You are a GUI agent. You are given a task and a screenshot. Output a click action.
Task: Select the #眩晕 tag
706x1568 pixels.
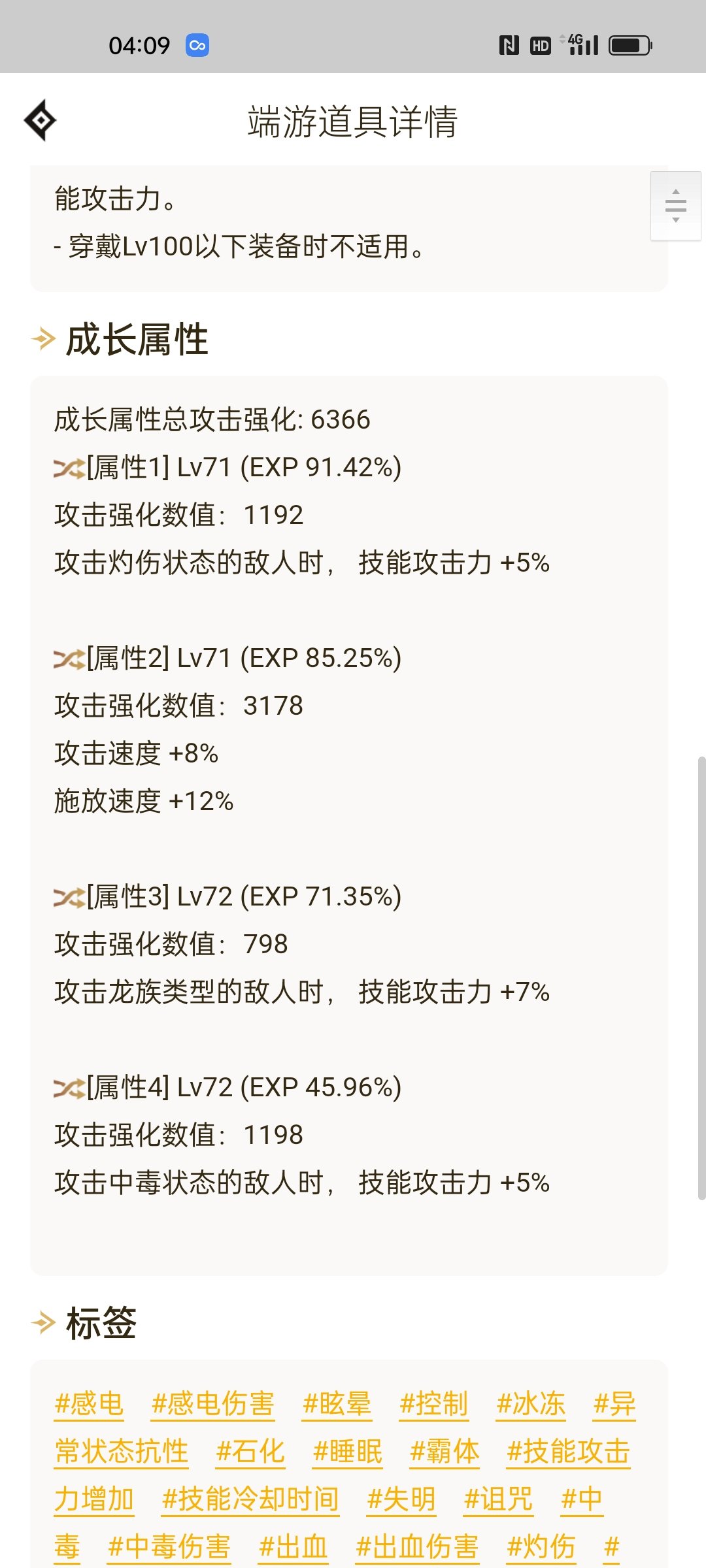tap(337, 1404)
